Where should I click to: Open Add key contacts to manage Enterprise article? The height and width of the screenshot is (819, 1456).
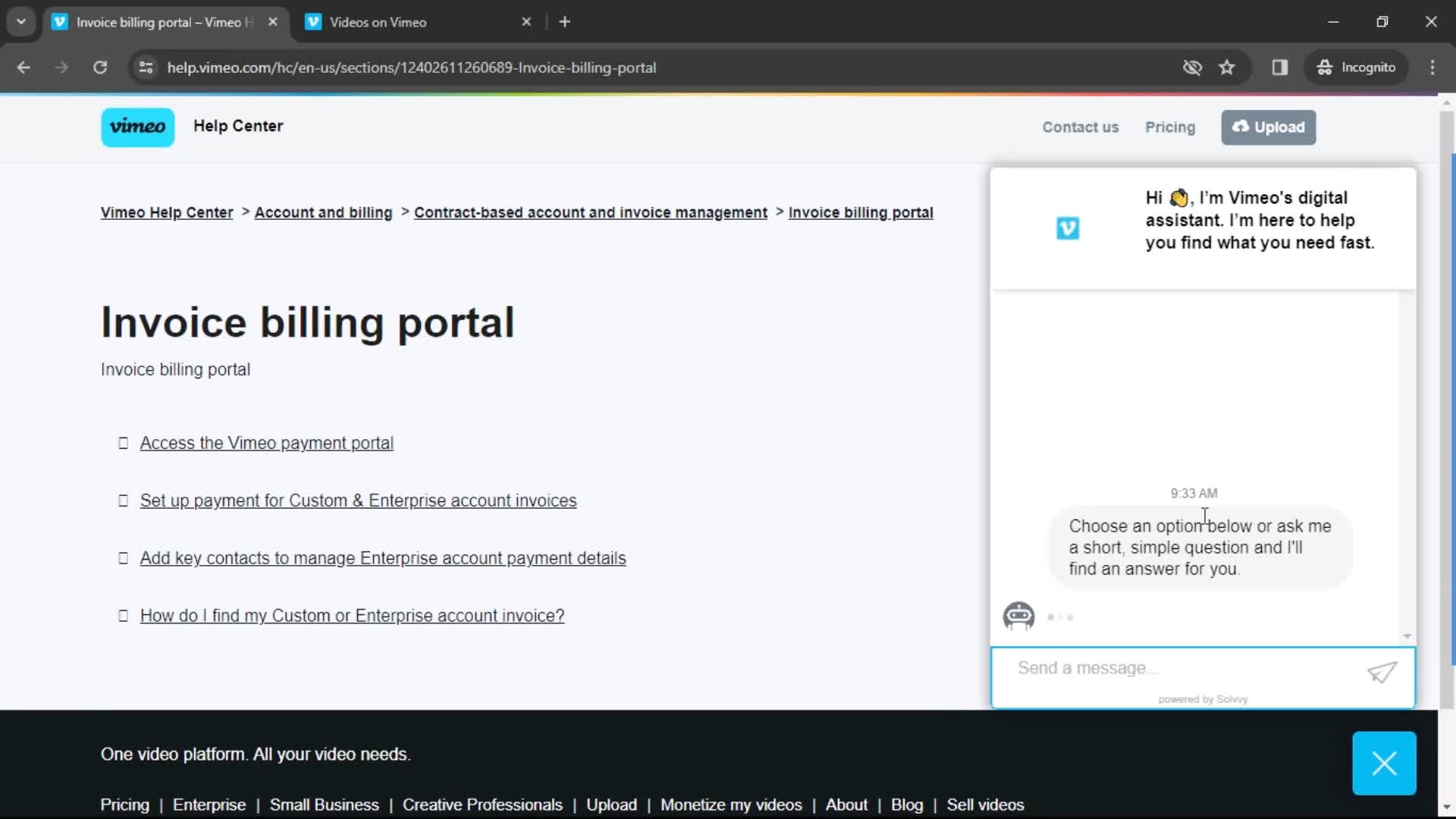point(383,558)
